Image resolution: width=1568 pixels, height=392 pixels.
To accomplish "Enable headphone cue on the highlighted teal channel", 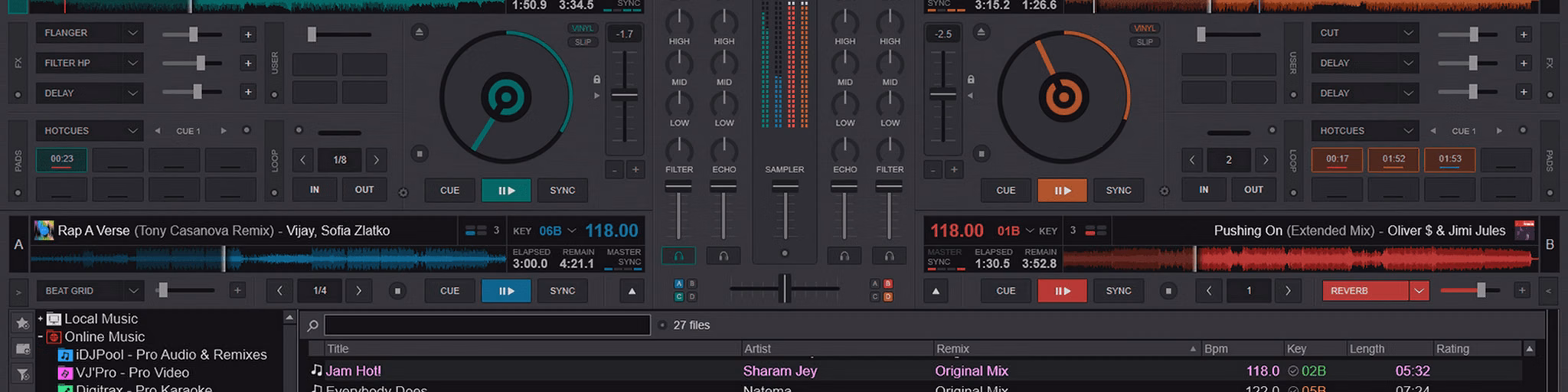I will [678, 256].
